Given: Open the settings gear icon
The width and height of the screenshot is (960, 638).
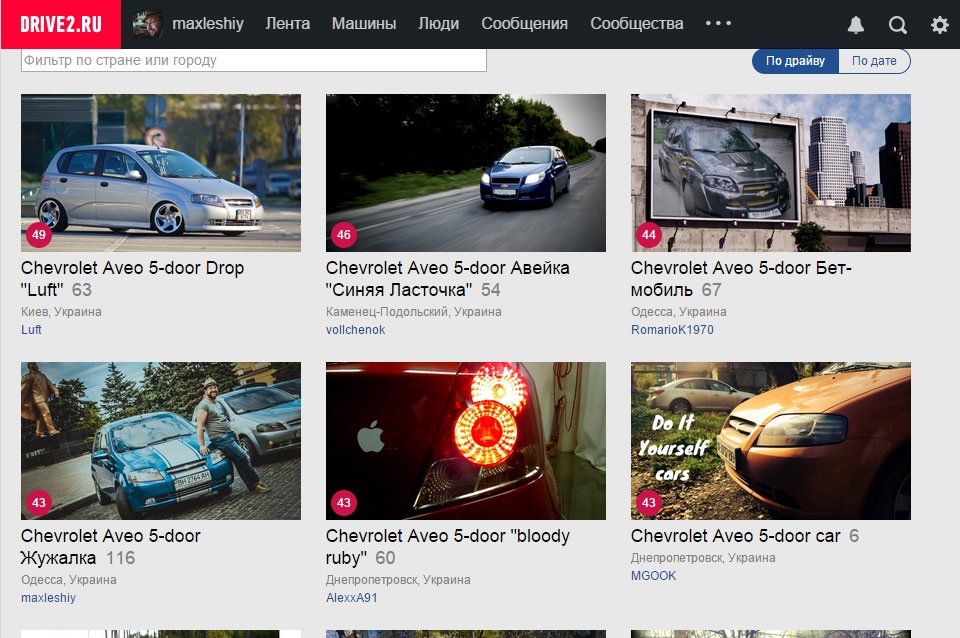Looking at the screenshot, I should coord(939,24).
